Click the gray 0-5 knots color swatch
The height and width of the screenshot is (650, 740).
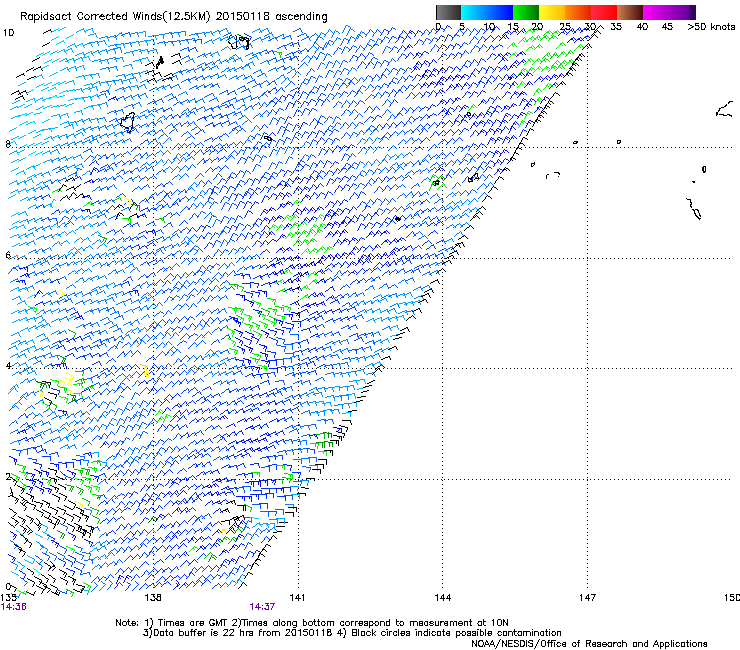click(448, 12)
